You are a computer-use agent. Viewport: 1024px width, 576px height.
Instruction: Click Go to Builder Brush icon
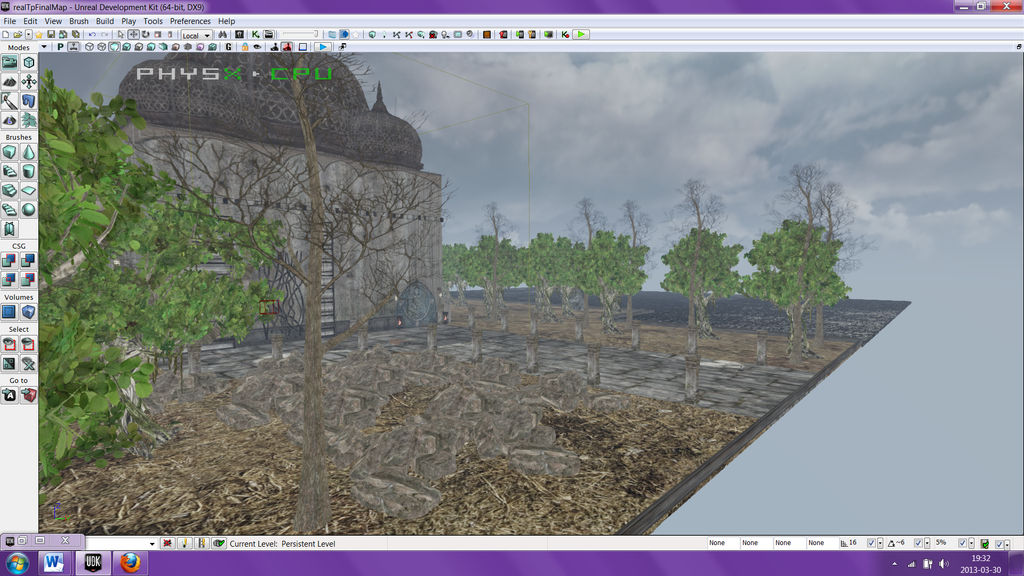point(29,395)
